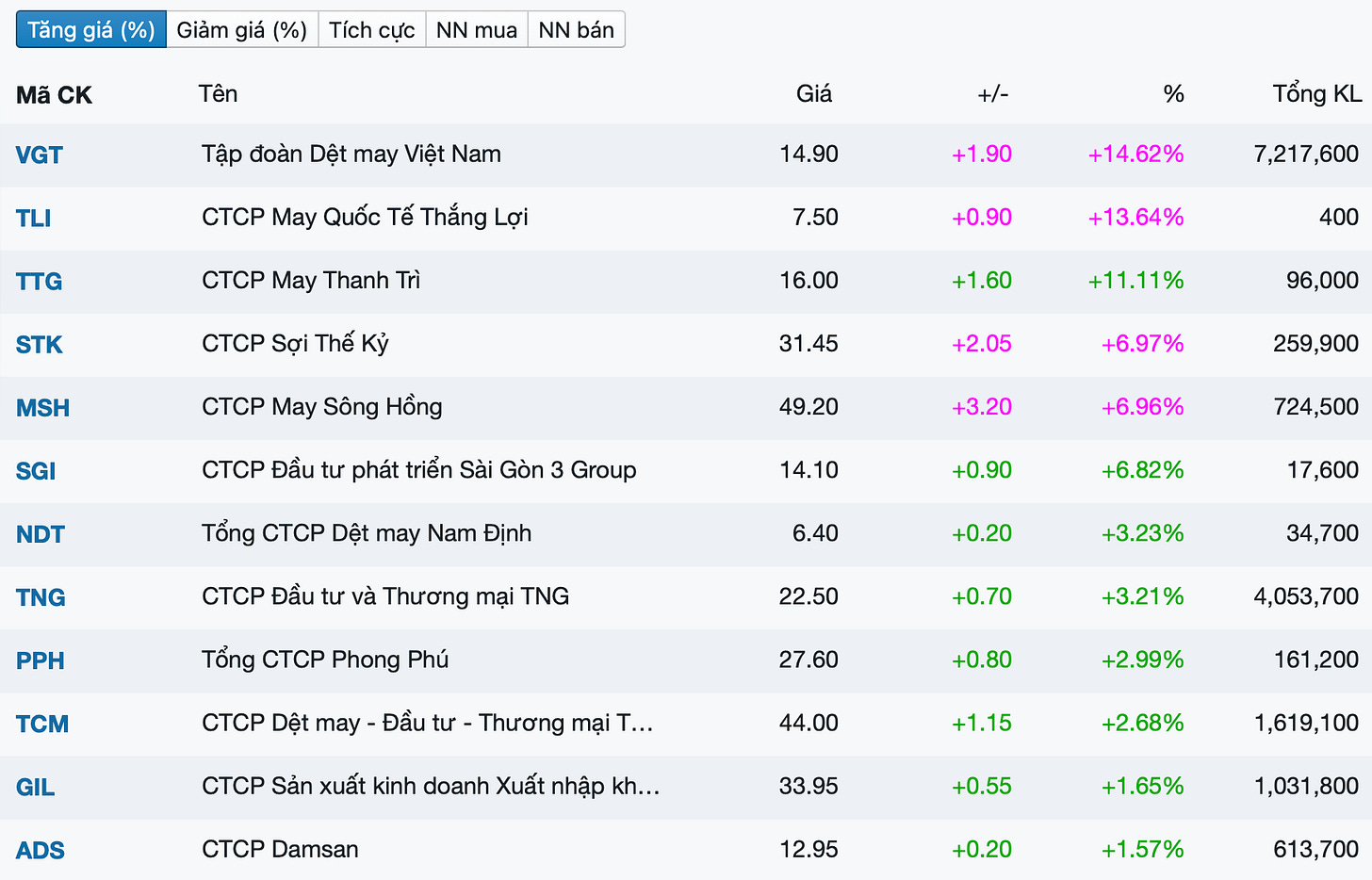
Task: Select name CTCP Đầu tư phát triển Sài Gòn 3 Group
Action: pyautogui.click(x=419, y=469)
